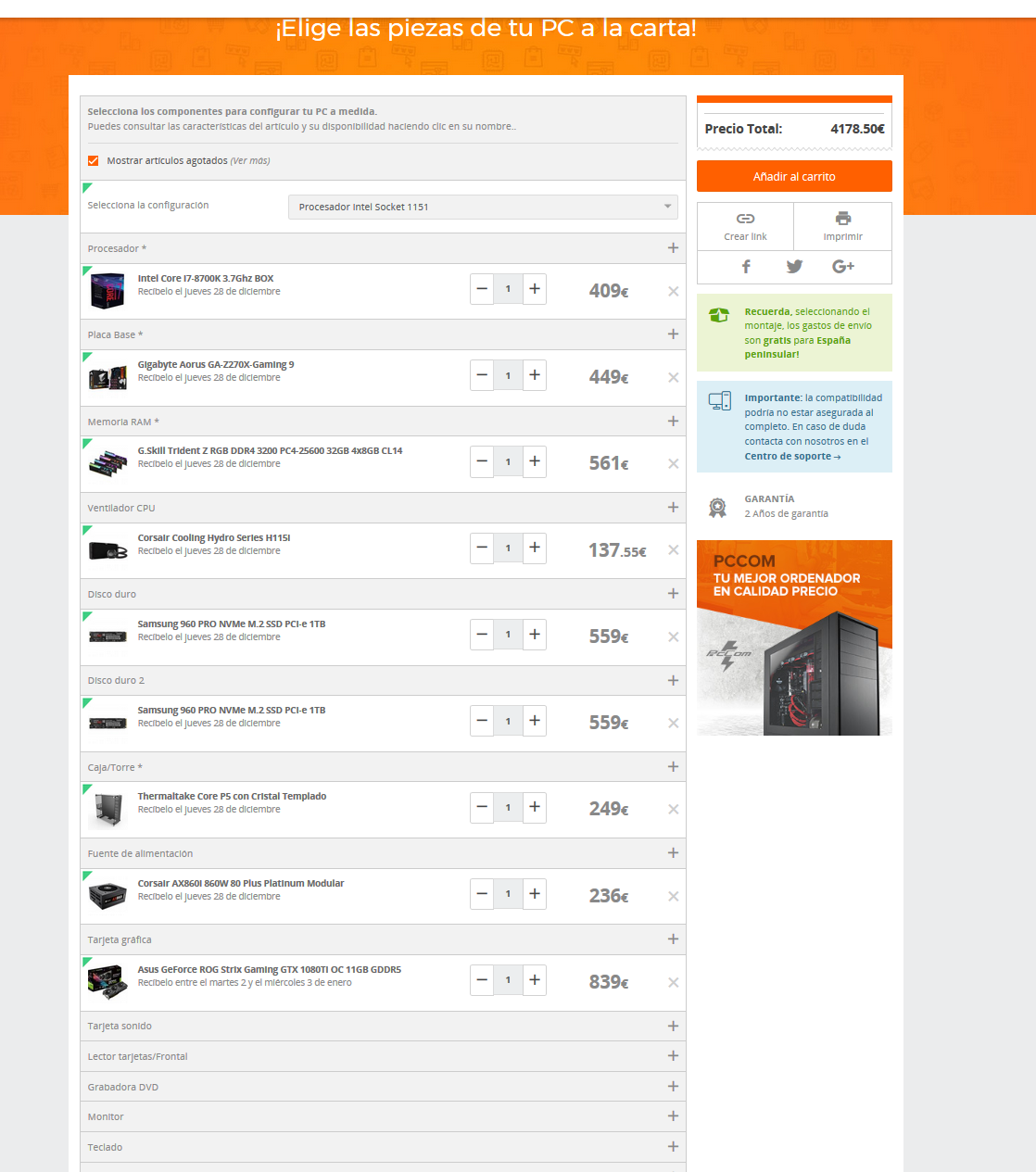Expand the Teclado section
Screen dimensions: 1036x1172
click(673, 1147)
